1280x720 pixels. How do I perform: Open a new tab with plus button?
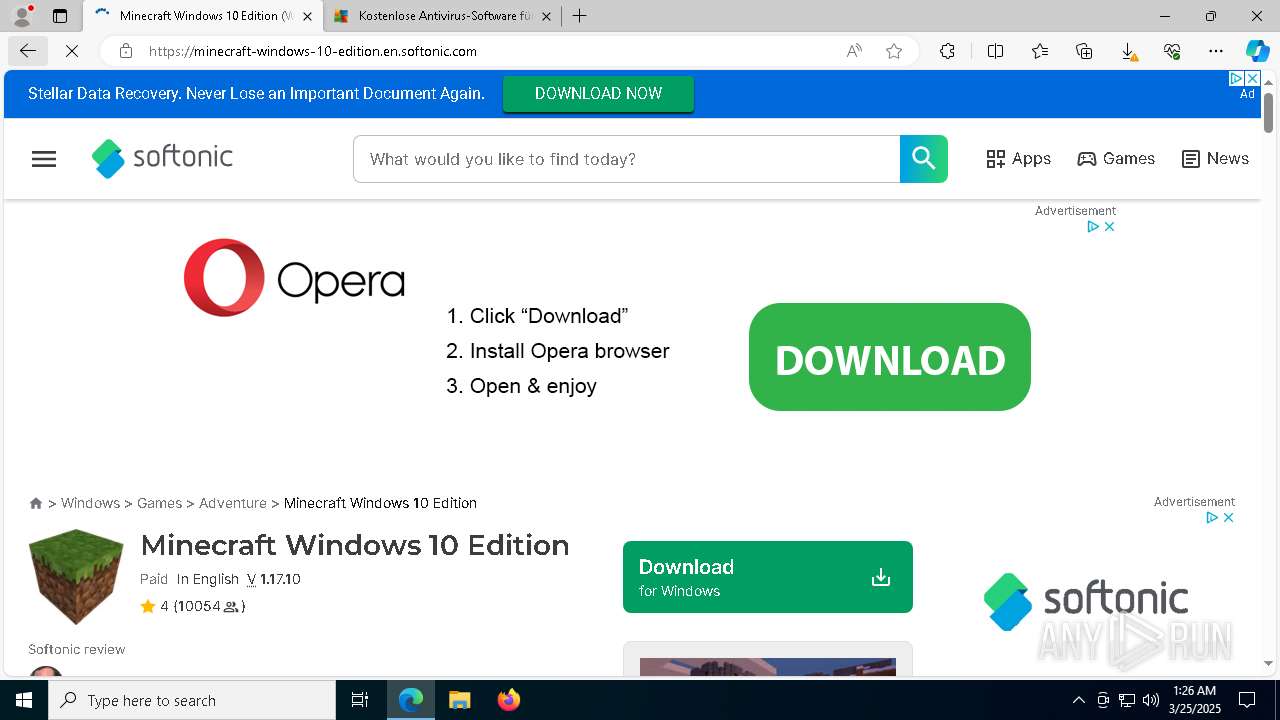coord(580,16)
